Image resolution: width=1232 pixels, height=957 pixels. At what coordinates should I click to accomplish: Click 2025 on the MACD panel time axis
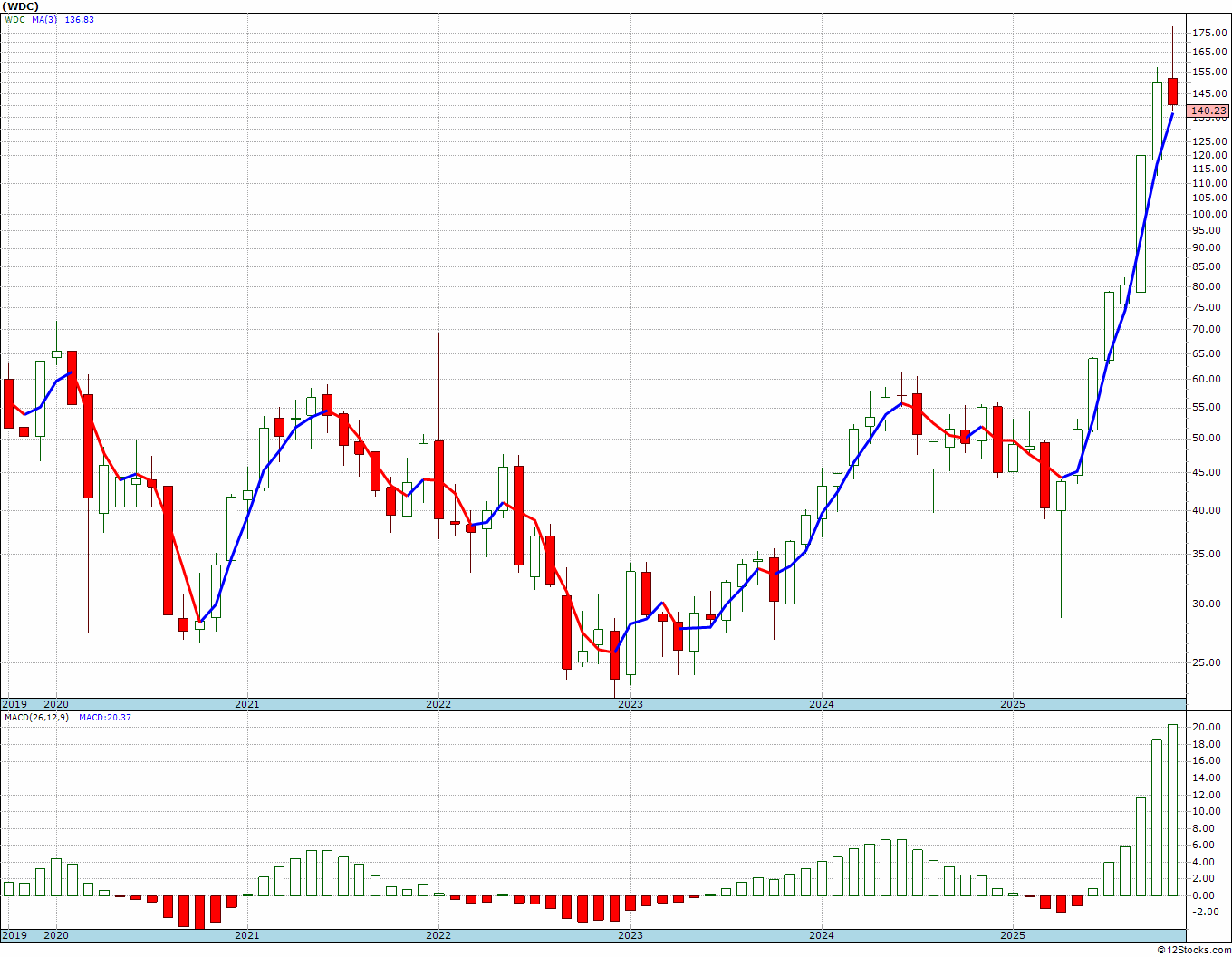point(1013,934)
